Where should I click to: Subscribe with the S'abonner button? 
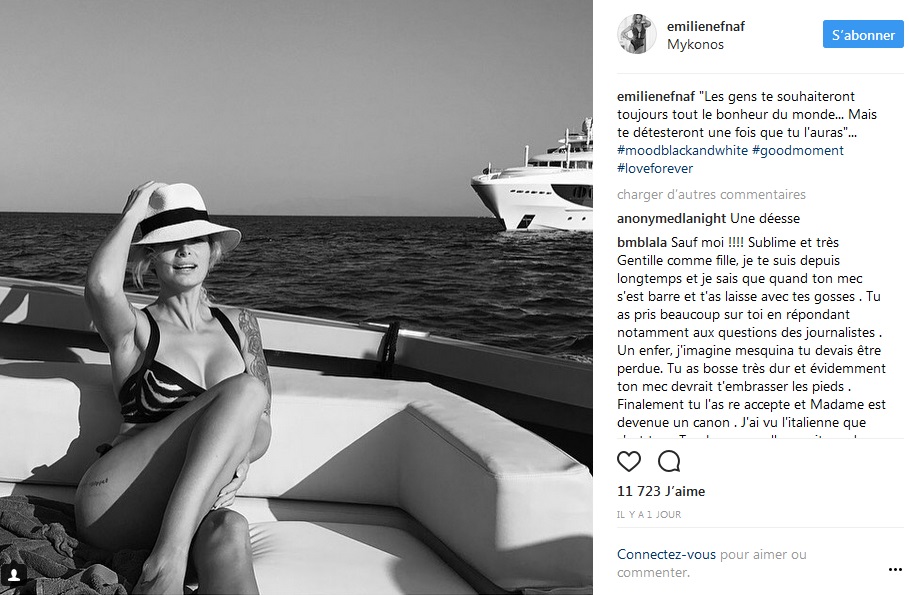click(863, 35)
